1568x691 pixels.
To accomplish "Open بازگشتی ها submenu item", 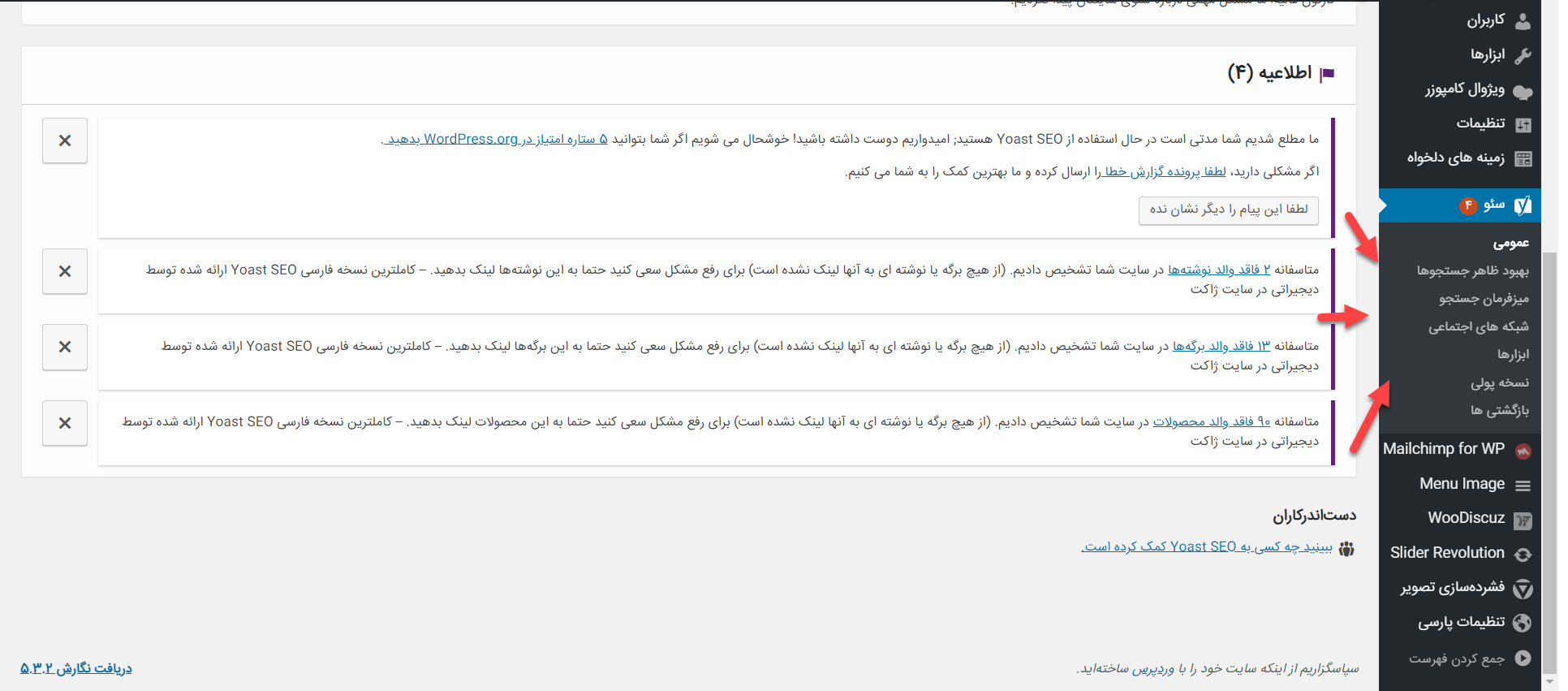I will point(1499,410).
